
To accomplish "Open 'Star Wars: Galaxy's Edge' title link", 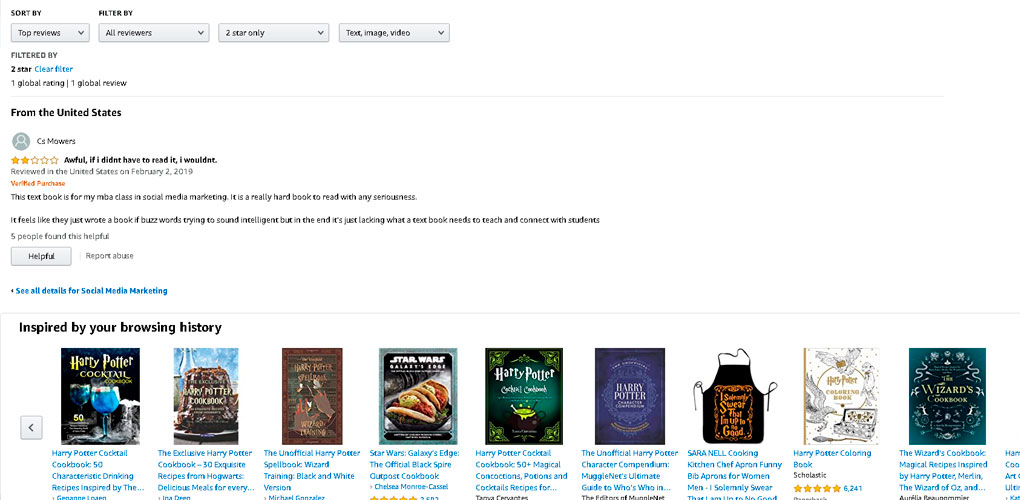I will pos(415,464).
